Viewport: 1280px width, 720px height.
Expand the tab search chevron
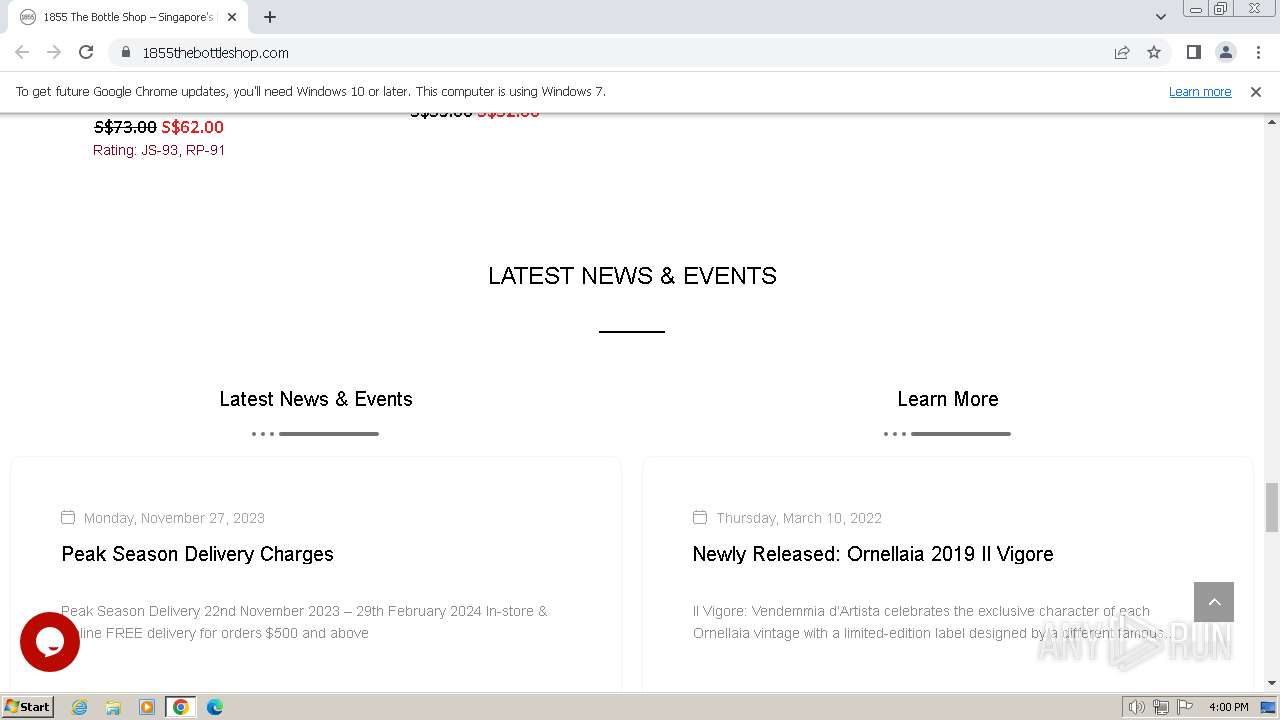point(1160,17)
